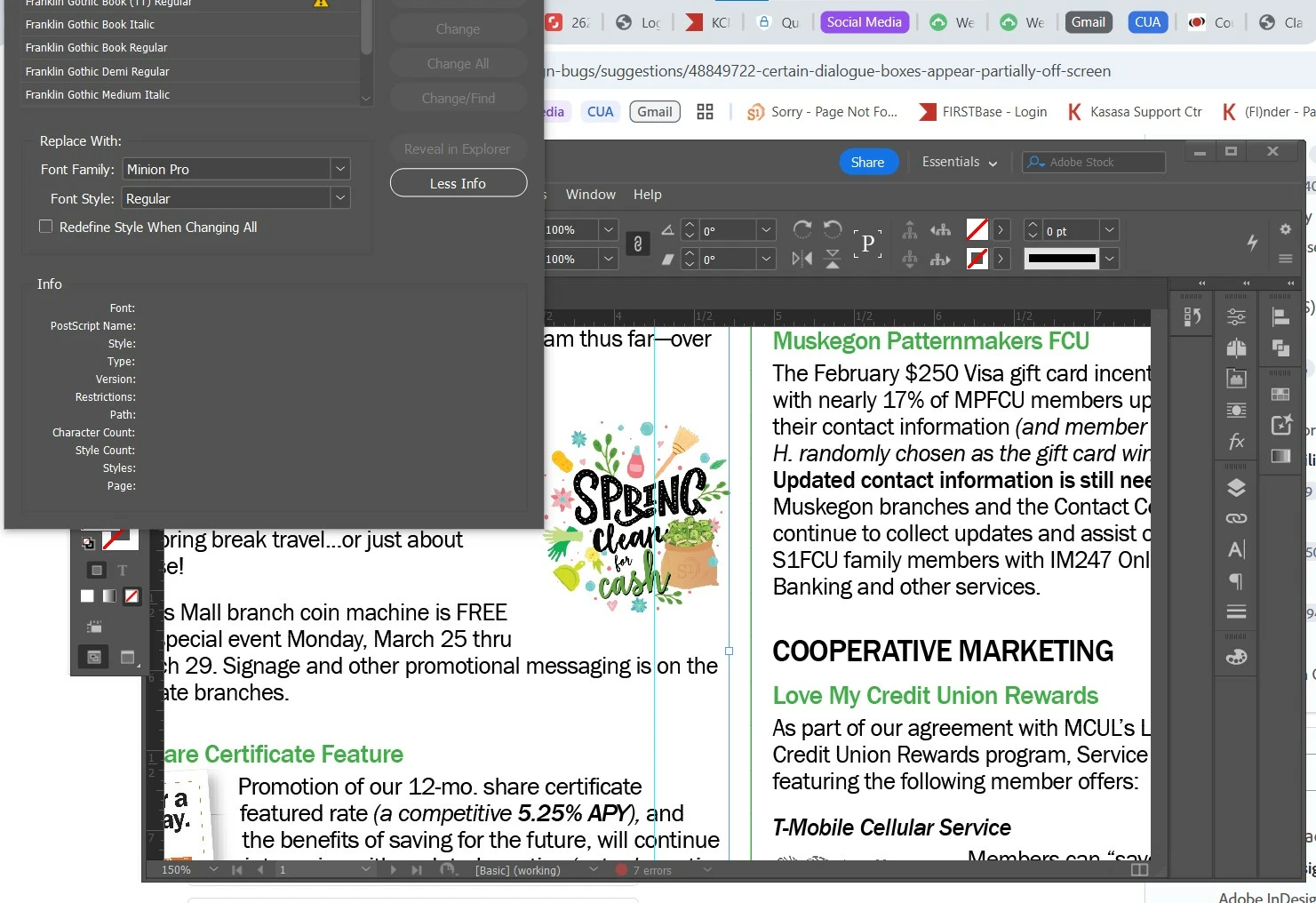Open the Font Family dropdown arrow

[339, 169]
